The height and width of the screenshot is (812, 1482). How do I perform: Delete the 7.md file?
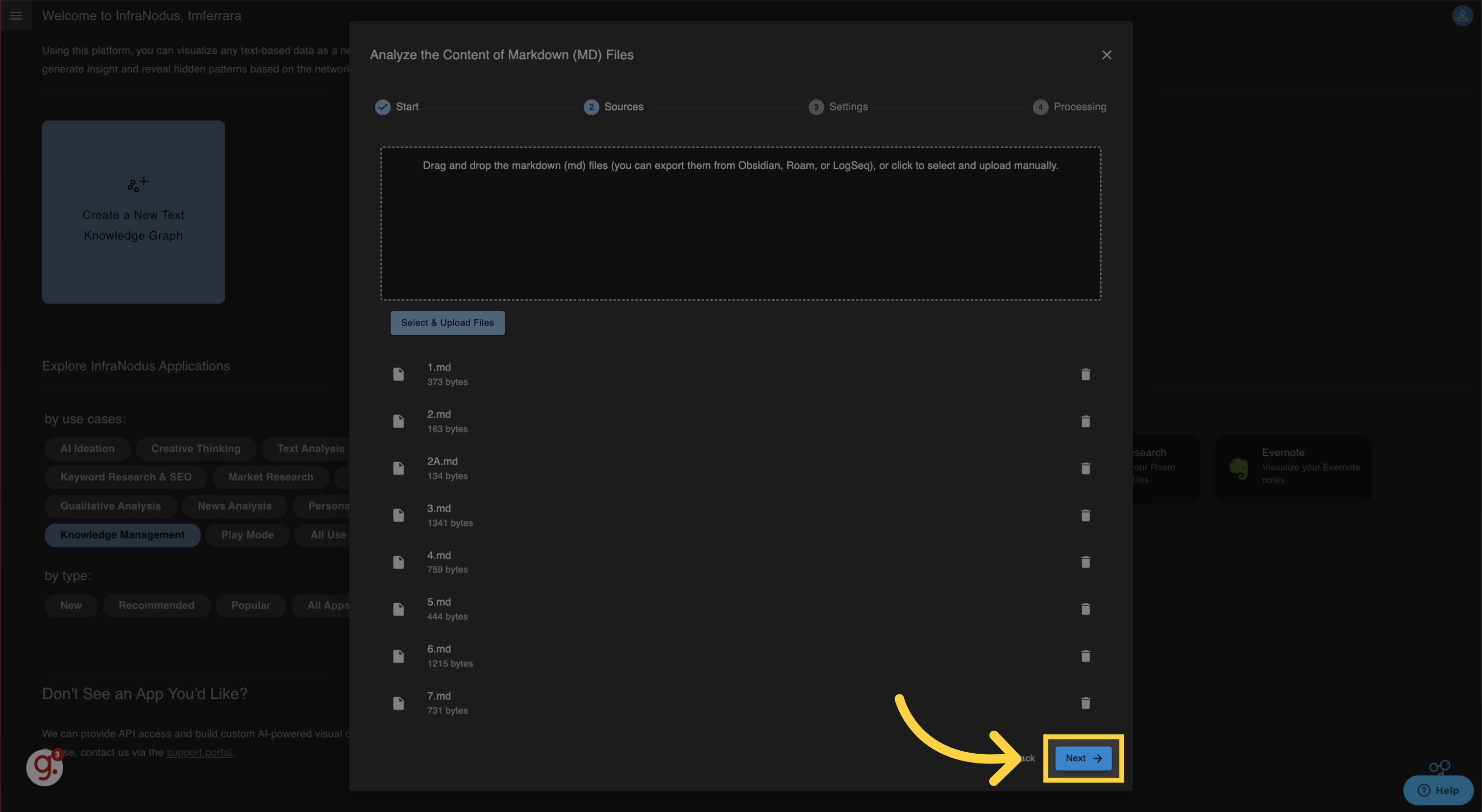click(1085, 703)
